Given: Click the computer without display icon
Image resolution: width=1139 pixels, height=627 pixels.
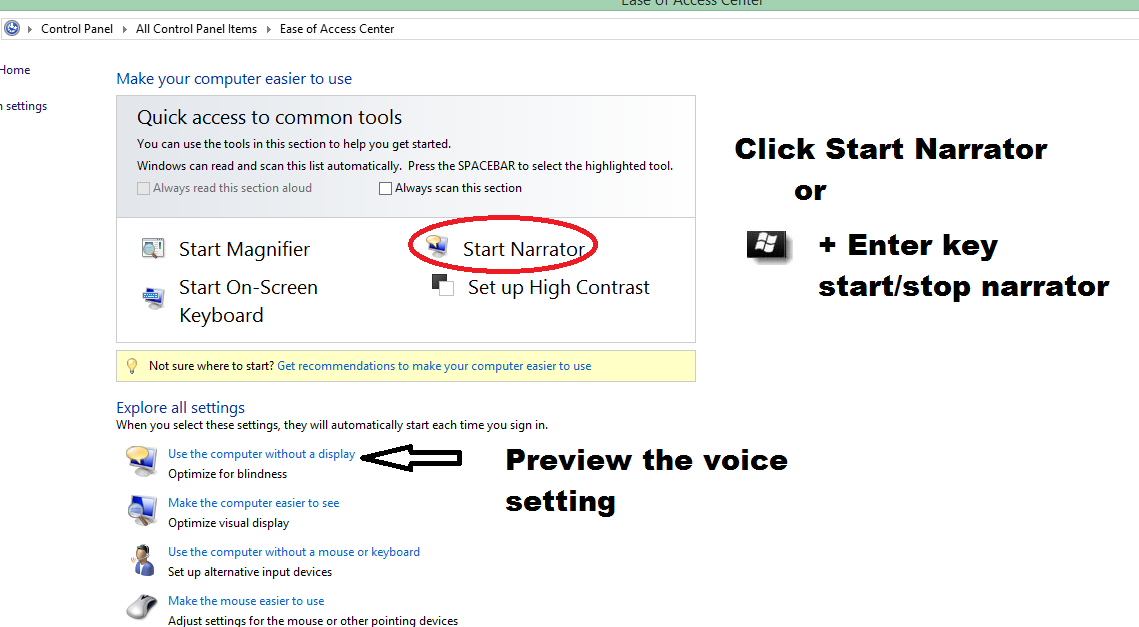Looking at the screenshot, I should [142, 461].
